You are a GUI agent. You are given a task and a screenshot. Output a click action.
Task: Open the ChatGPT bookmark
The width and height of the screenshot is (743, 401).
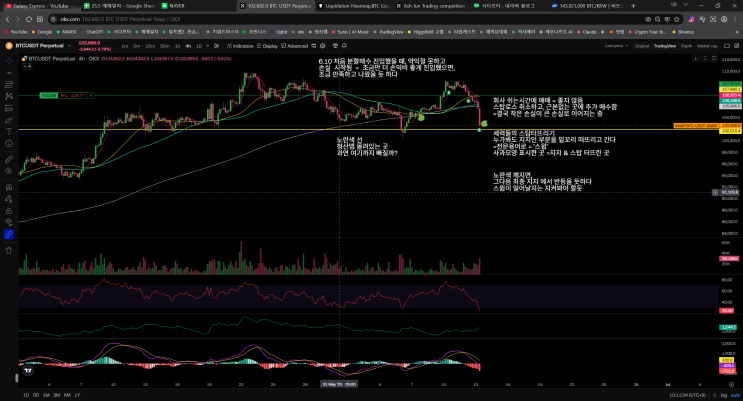click(x=92, y=32)
